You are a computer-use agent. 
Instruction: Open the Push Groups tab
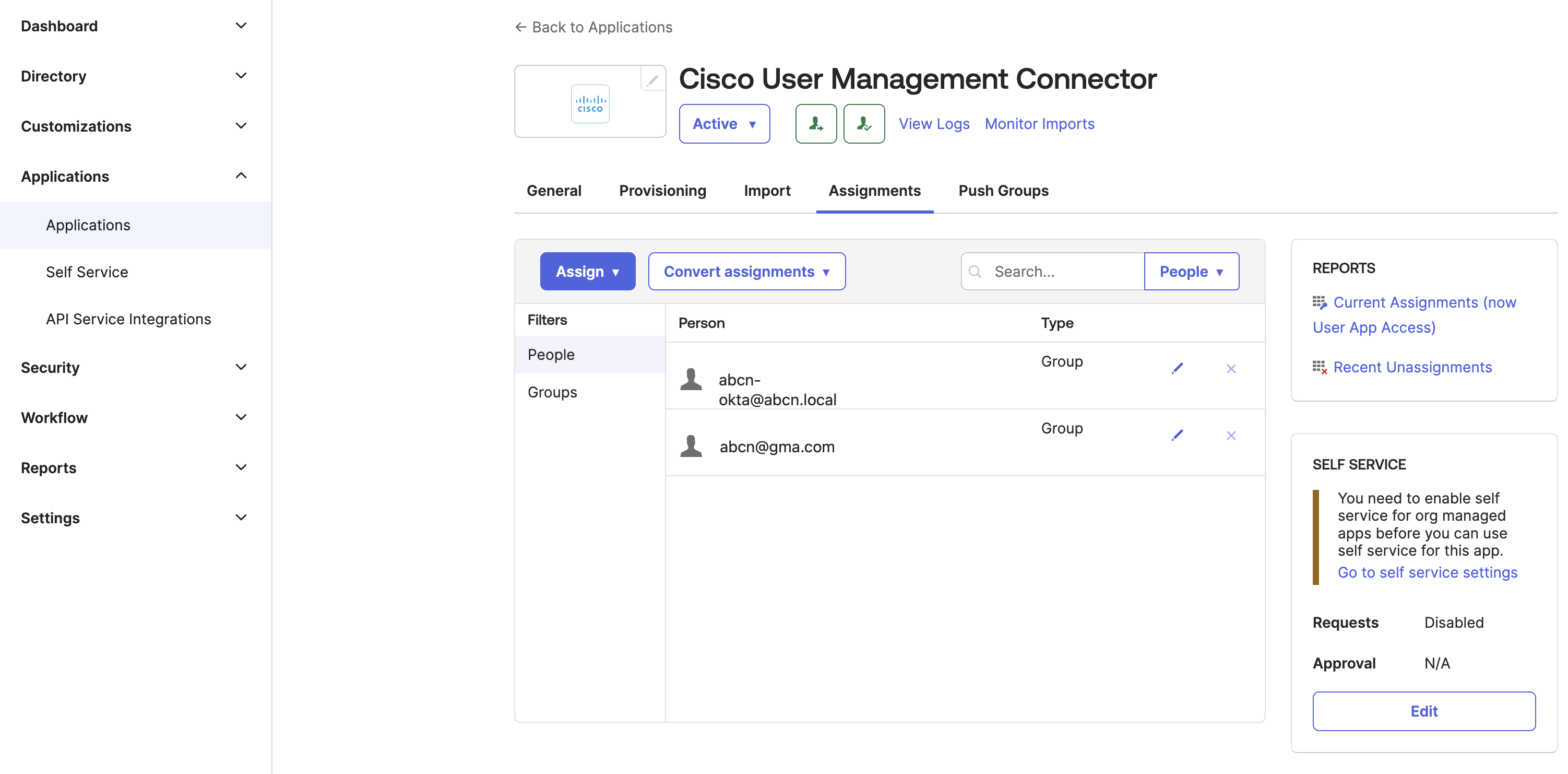[1003, 191]
